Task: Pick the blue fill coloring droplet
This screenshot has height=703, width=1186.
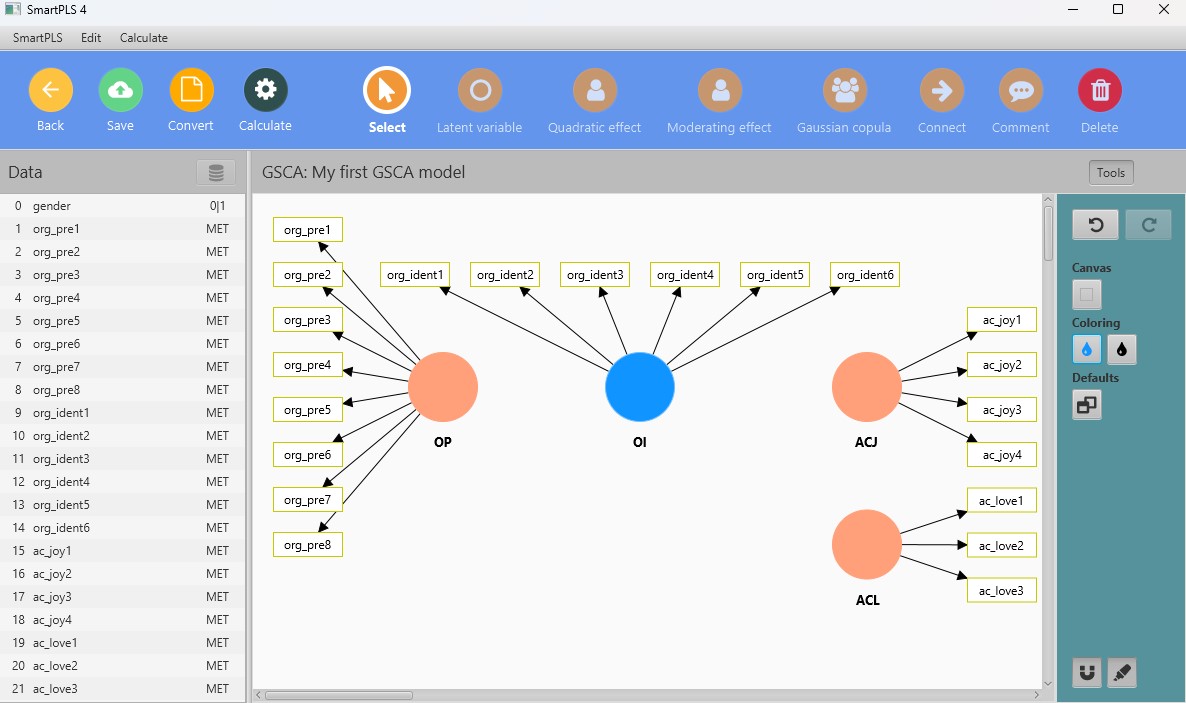Action: tap(1087, 349)
